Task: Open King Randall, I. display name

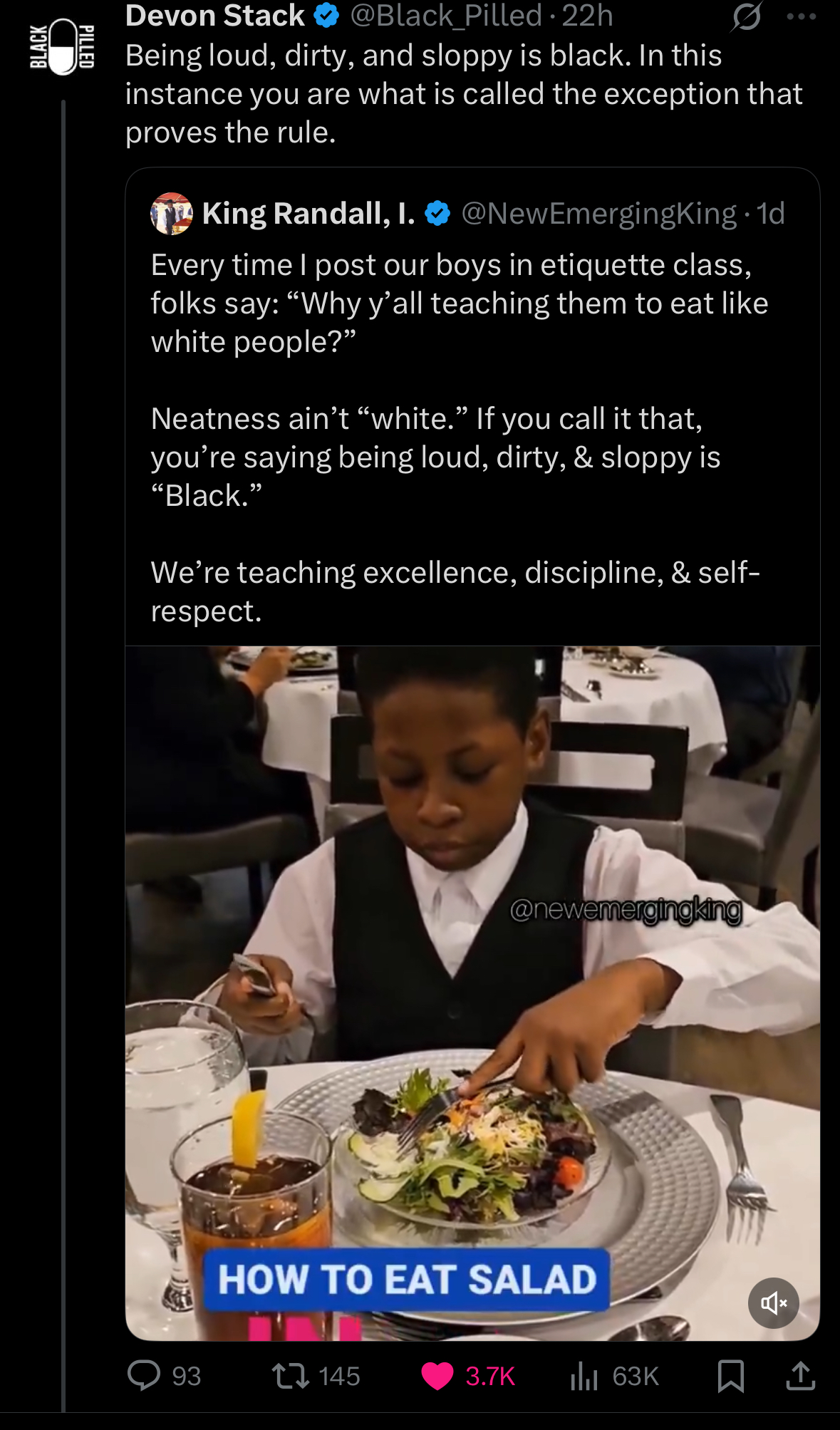Action: tap(308, 214)
